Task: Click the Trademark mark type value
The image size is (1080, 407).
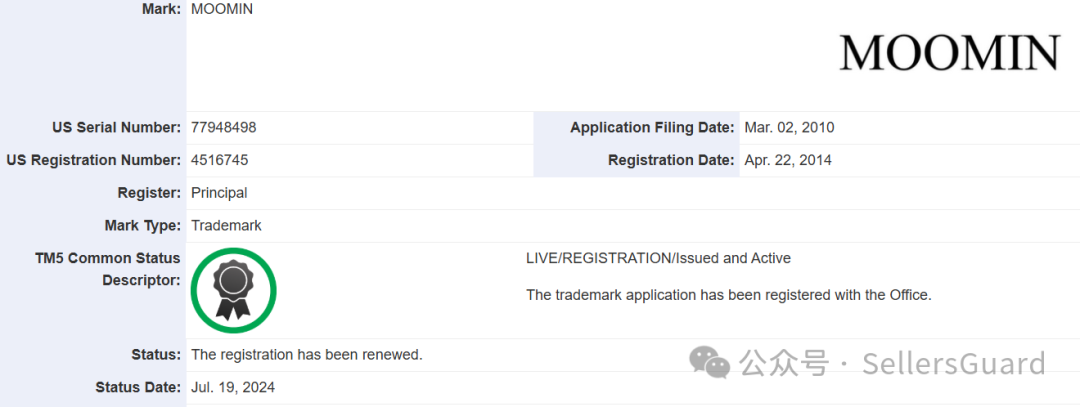Action: pyautogui.click(x=226, y=225)
